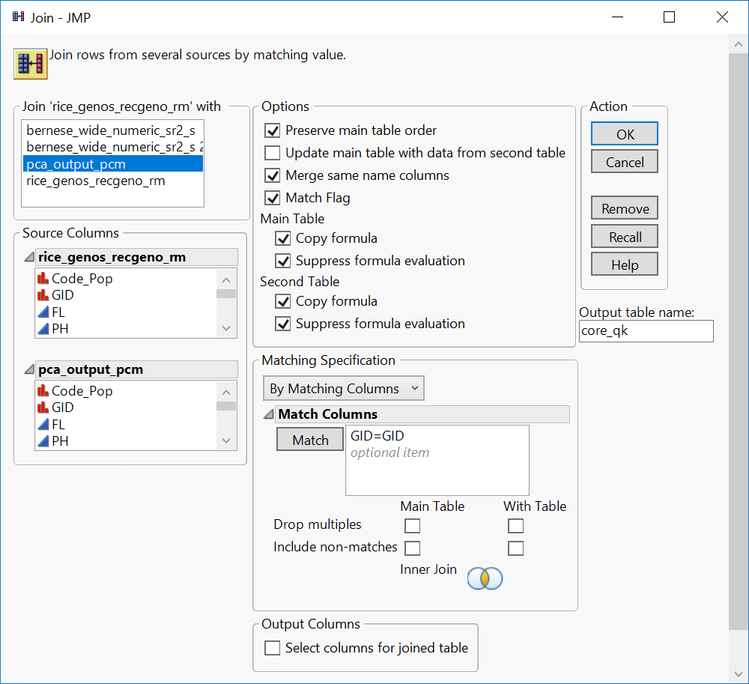Collapse the Match Columns disclosure triangle
The image size is (749, 684).
tap(269, 414)
